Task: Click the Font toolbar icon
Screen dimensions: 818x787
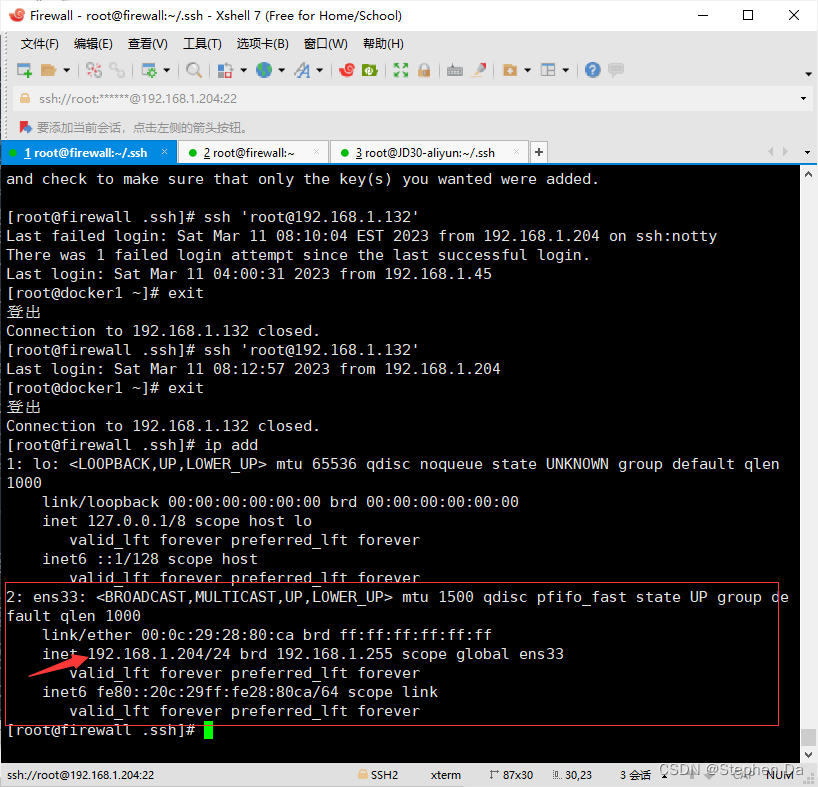Action: [x=303, y=70]
